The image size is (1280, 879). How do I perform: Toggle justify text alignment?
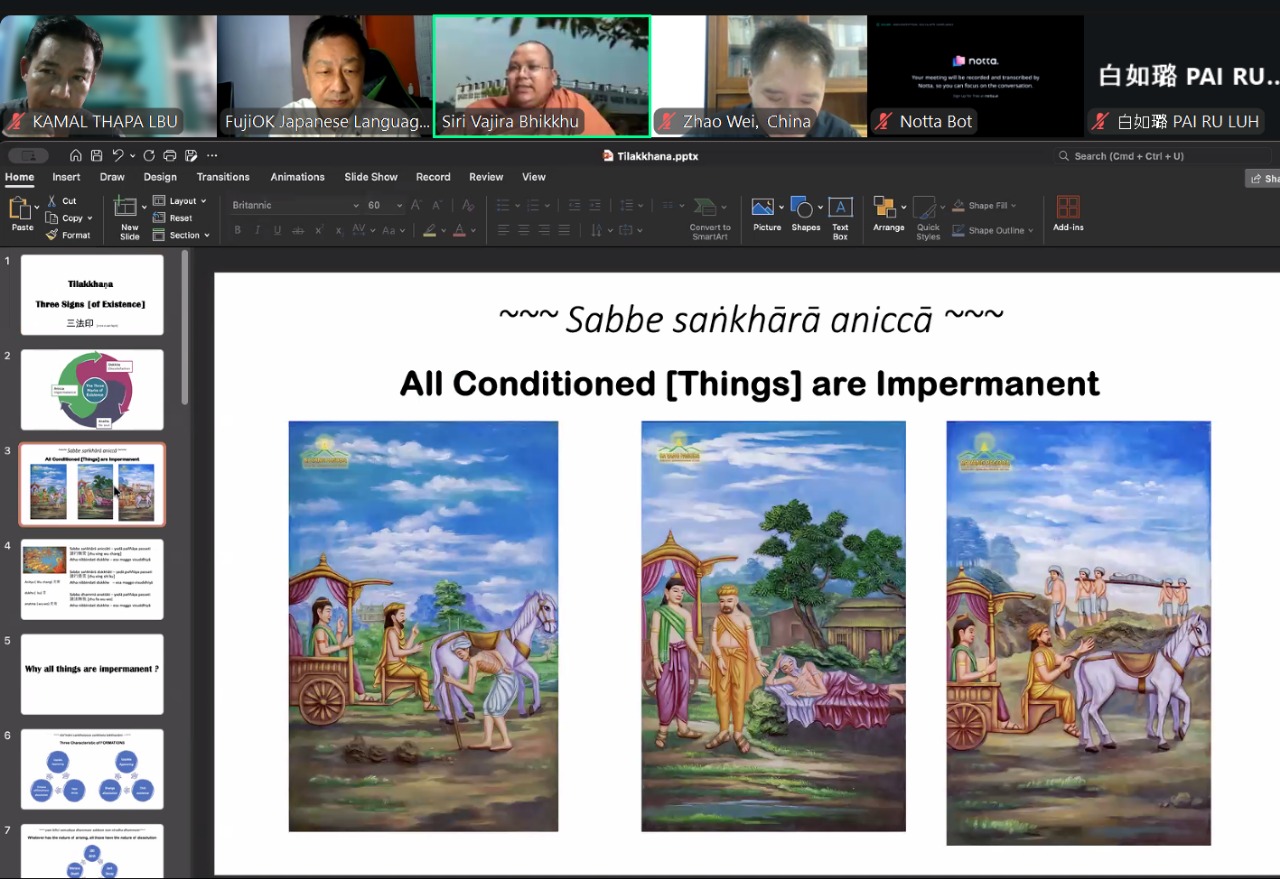[x=564, y=230]
